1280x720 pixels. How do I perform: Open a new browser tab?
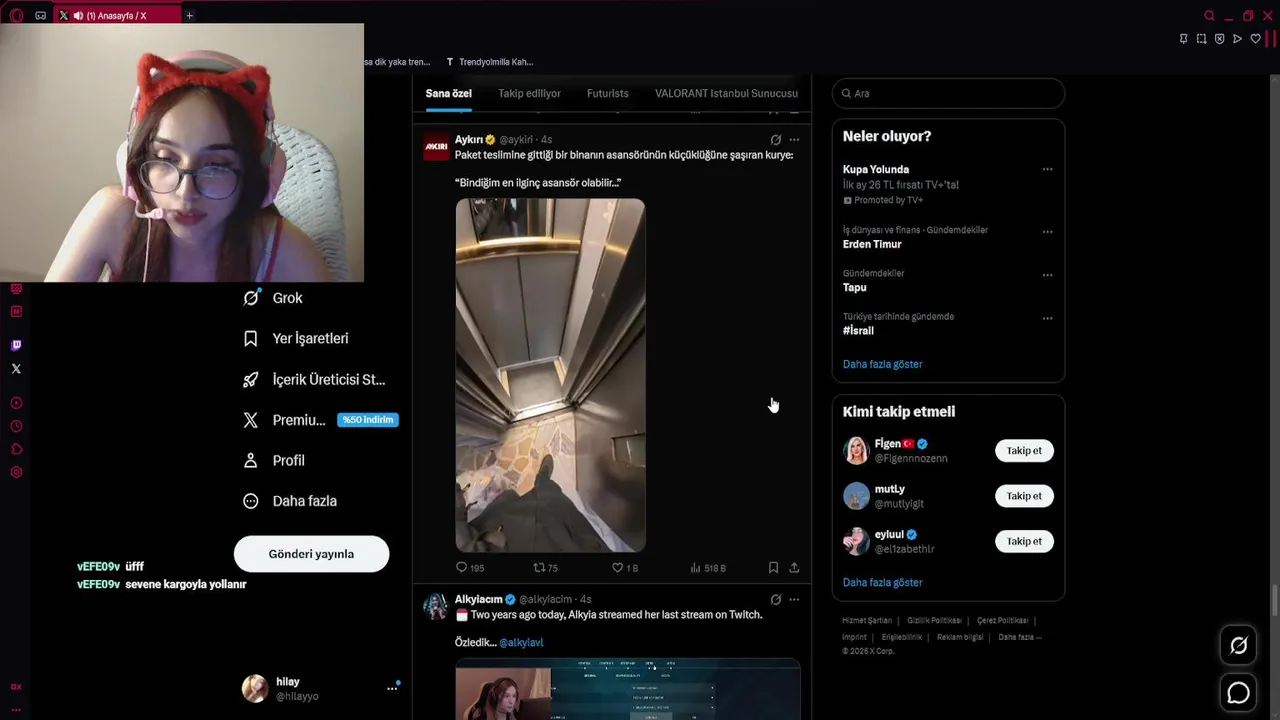(190, 16)
